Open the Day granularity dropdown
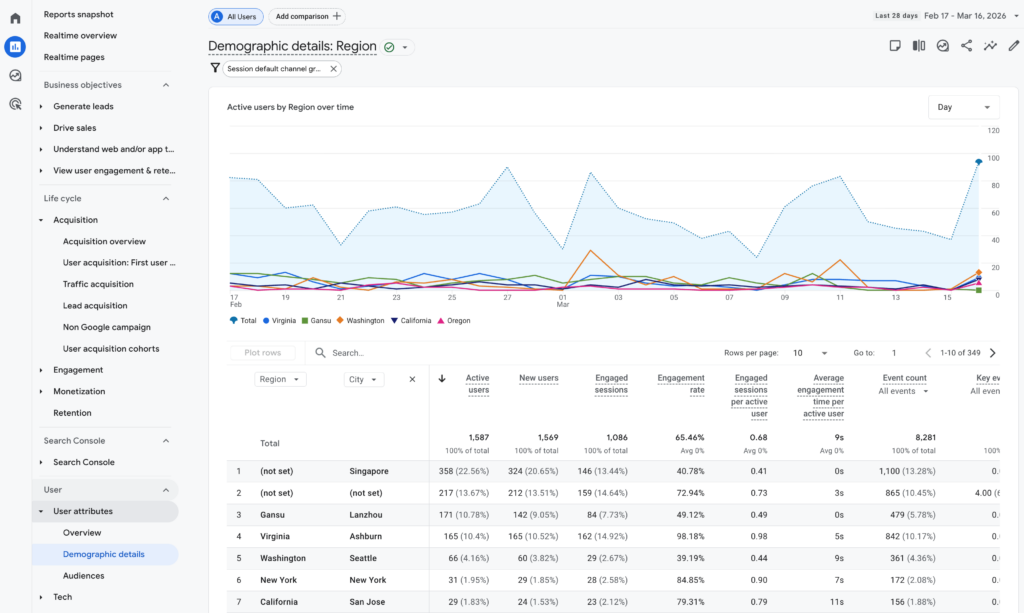This screenshot has height=613, width=1024. click(x=963, y=107)
